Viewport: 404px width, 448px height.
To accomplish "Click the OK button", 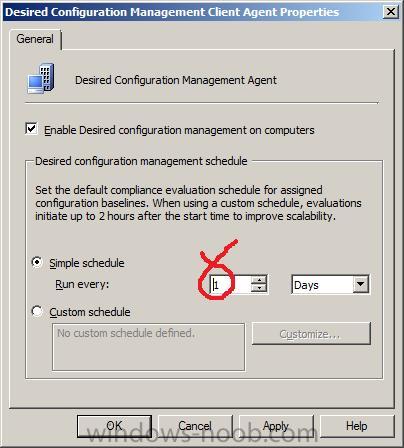I will coord(114,426).
